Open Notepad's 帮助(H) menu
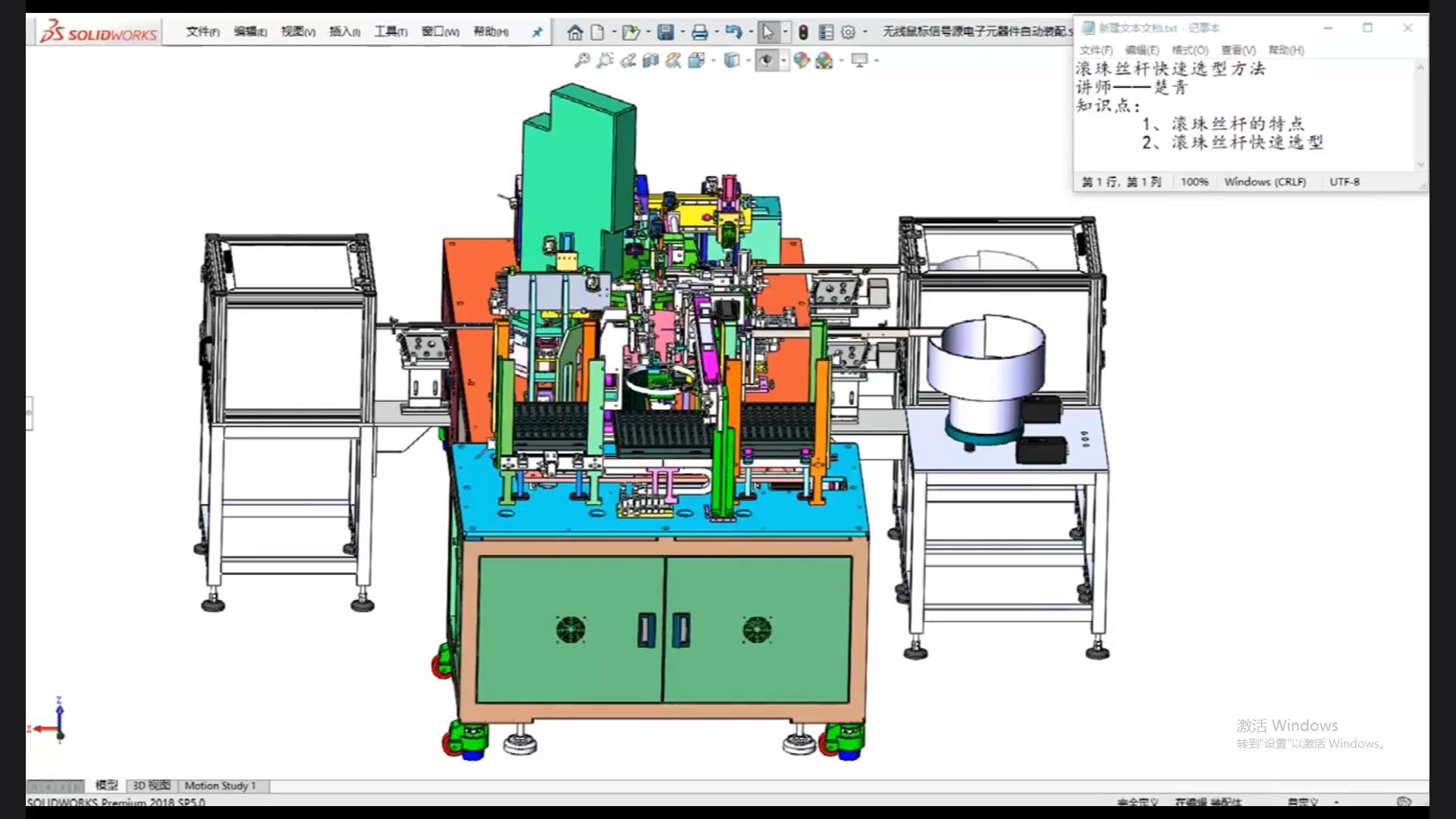 1286,50
